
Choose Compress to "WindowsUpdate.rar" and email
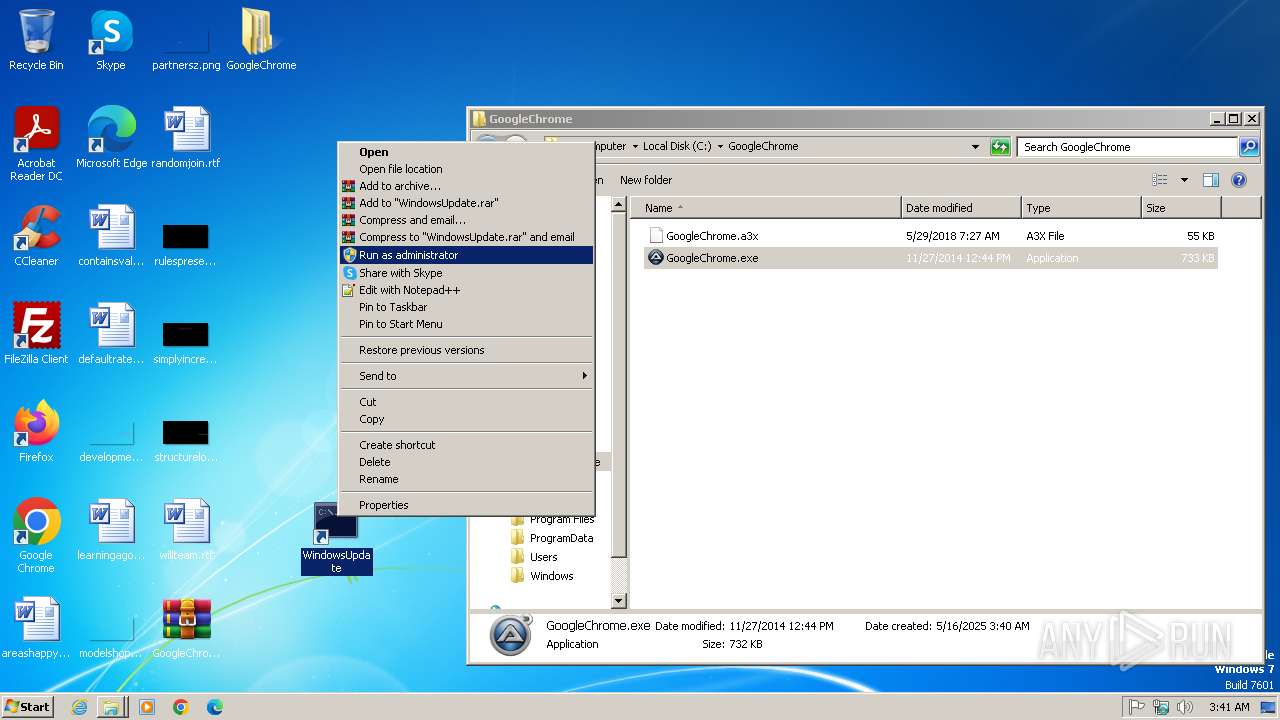pos(465,237)
